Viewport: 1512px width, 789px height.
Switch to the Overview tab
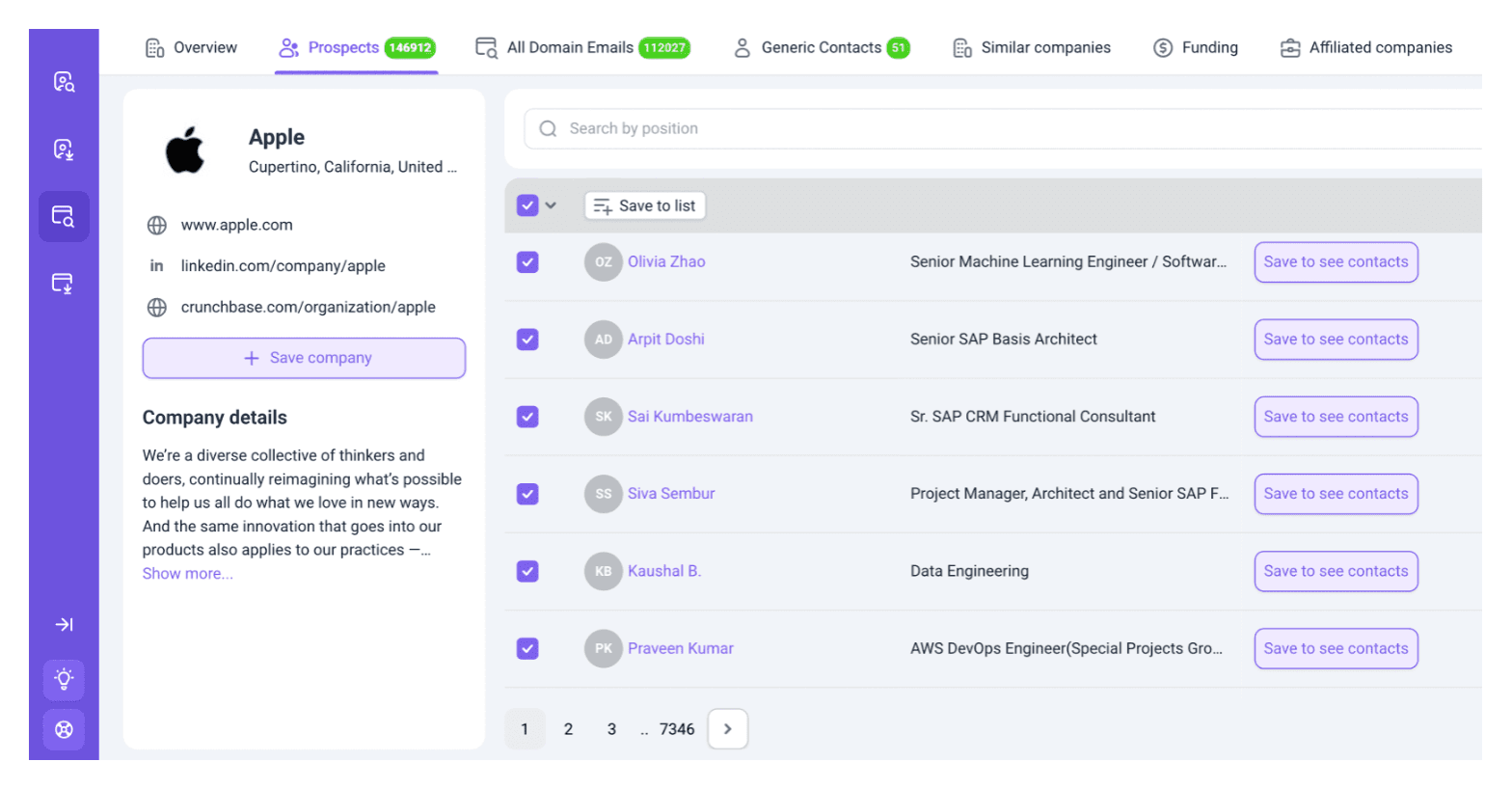click(191, 48)
